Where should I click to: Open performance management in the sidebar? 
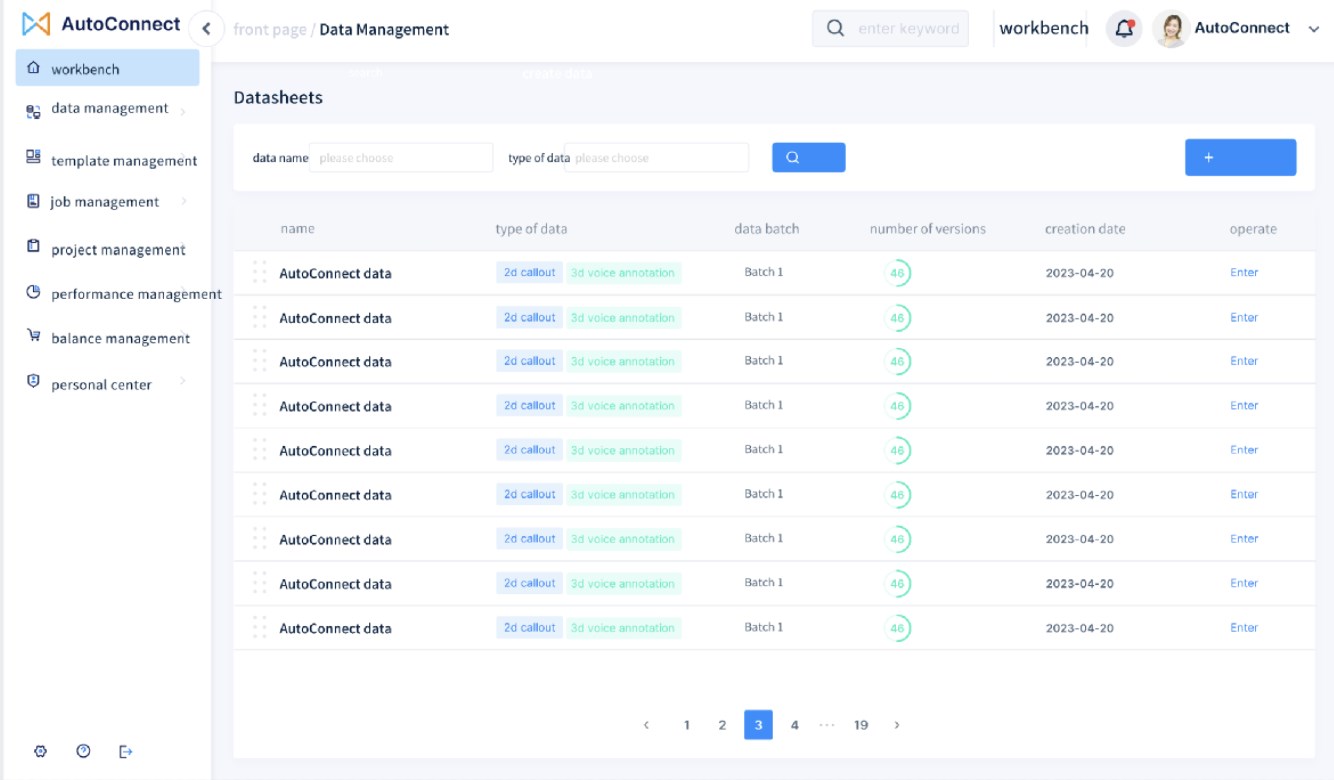pyautogui.click(x=136, y=294)
